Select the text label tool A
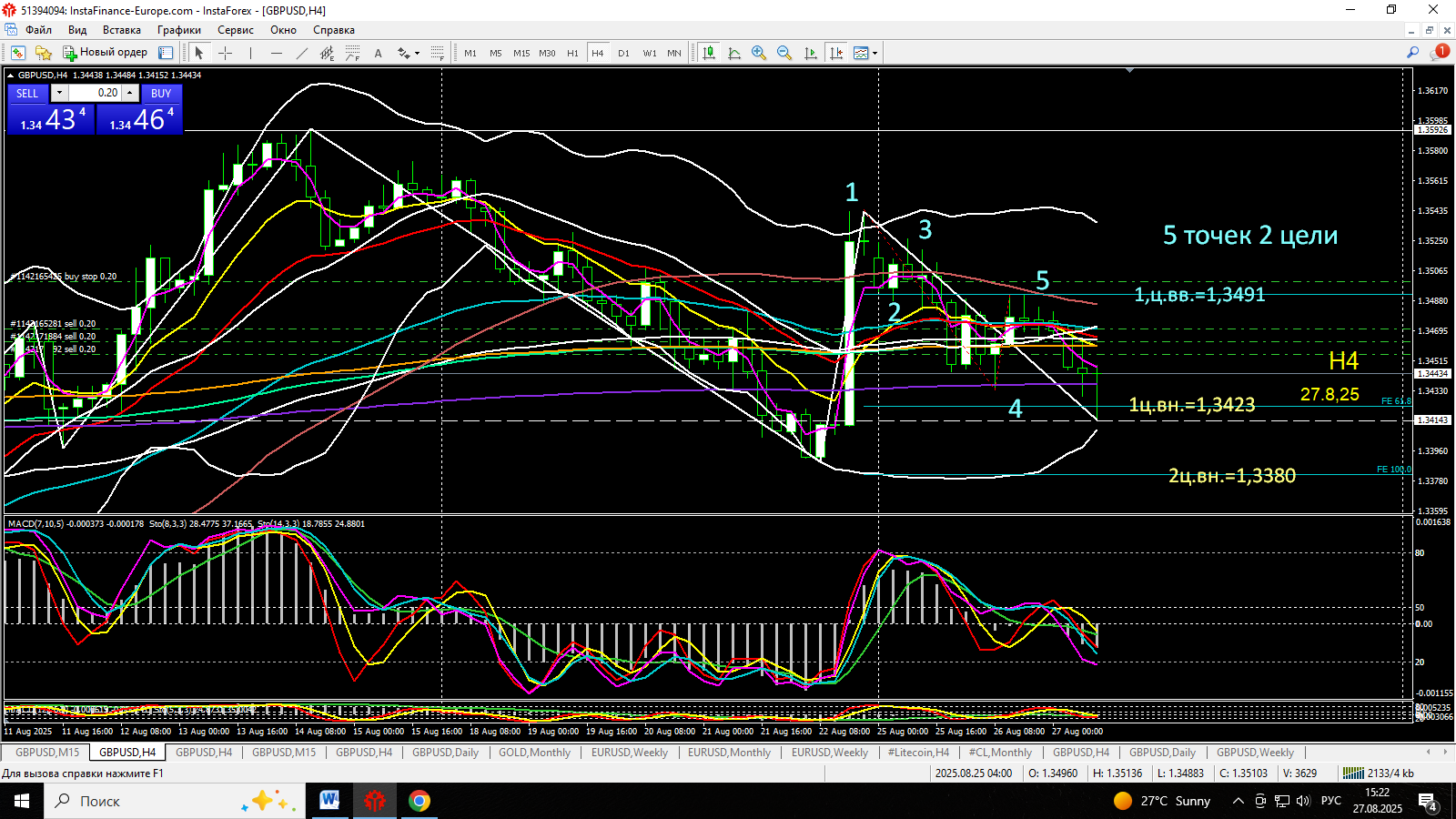Image resolution: width=1456 pixels, height=819 pixels. point(378,53)
